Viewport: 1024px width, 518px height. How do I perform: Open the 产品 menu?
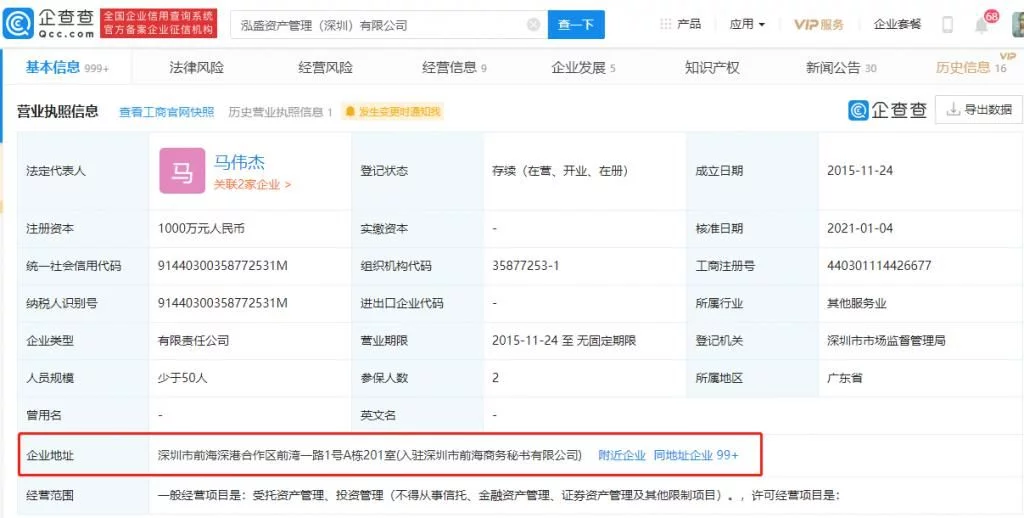[x=689, y=24]
